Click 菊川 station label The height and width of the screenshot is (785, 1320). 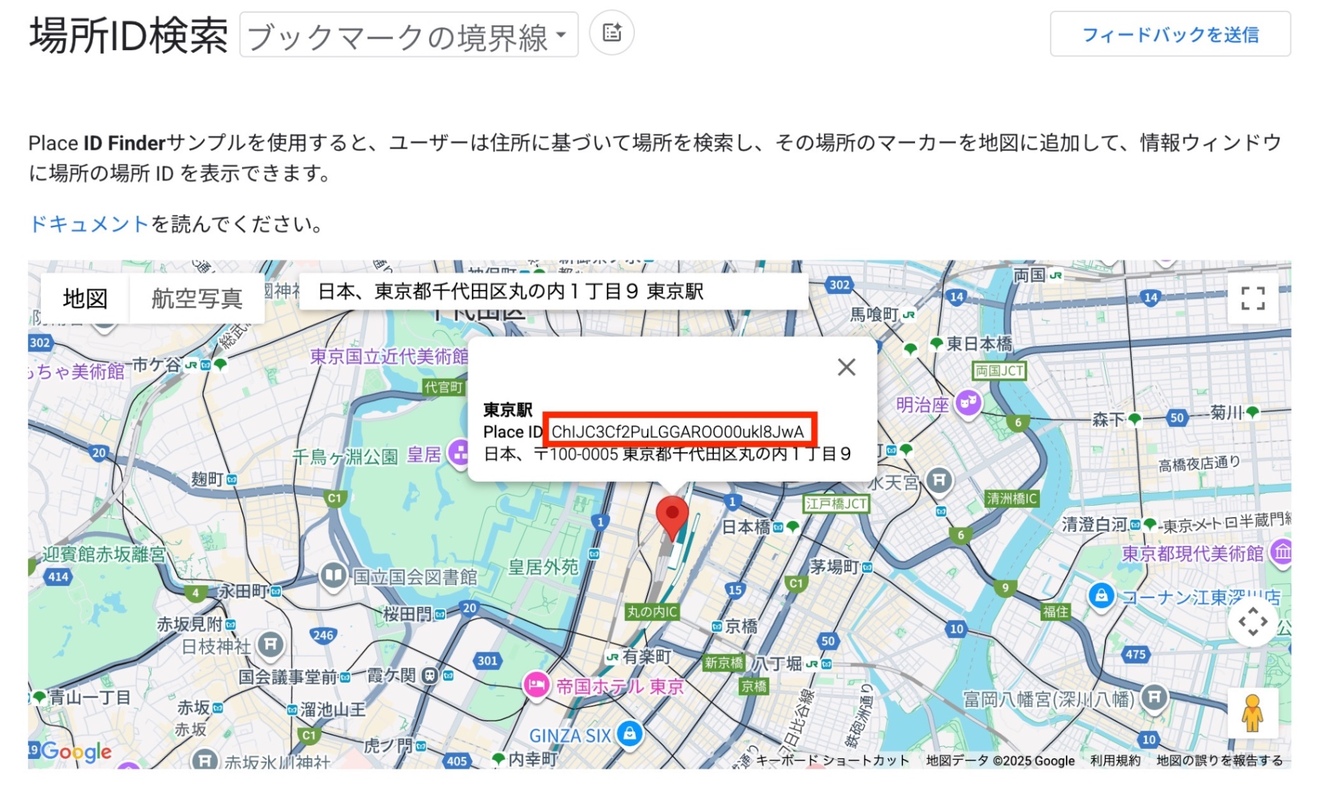[x=1225, y=411]
